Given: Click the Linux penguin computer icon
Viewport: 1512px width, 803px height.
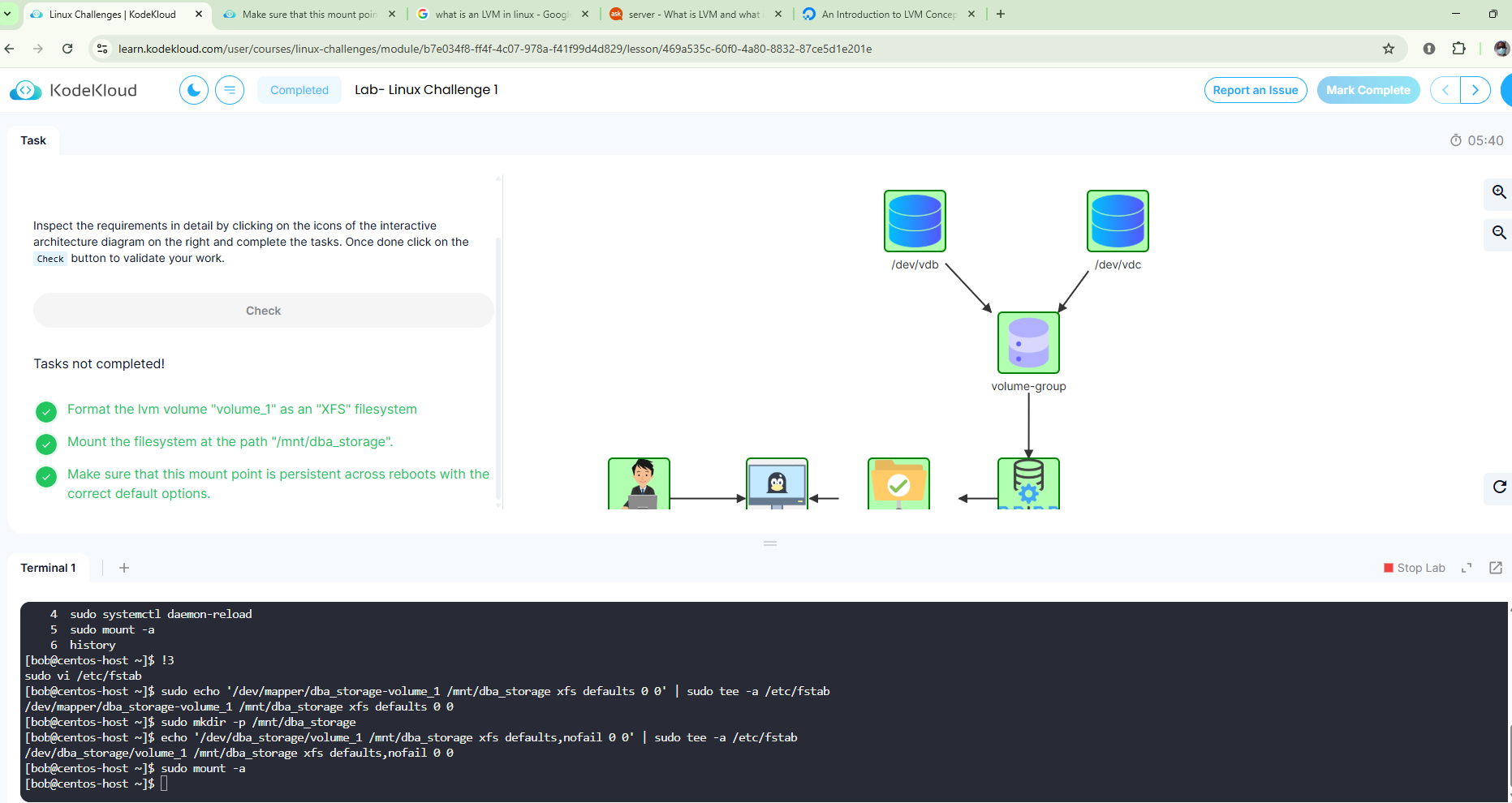Looking at the screenshot, I should click(777, 484).
